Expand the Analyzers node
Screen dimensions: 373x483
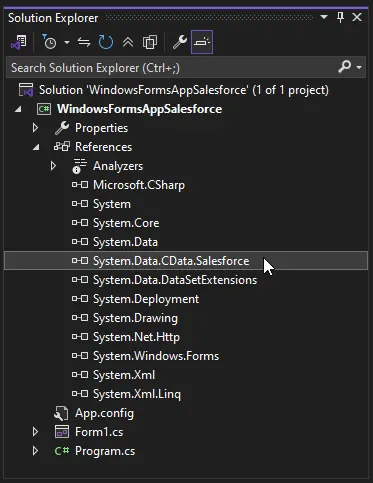(53, 166)
